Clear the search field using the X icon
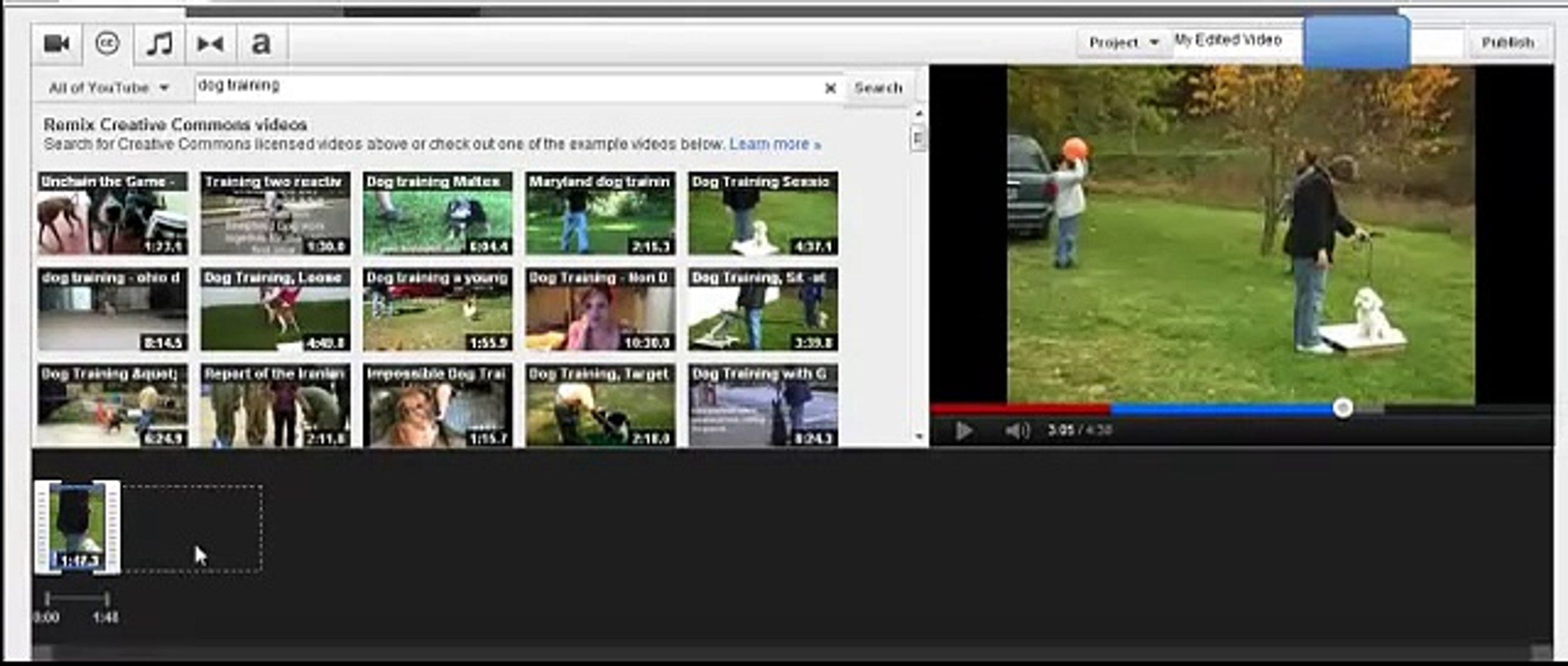Image resolution: width=1568 pixels, height=666 pixels. click(x=832, y=88)
